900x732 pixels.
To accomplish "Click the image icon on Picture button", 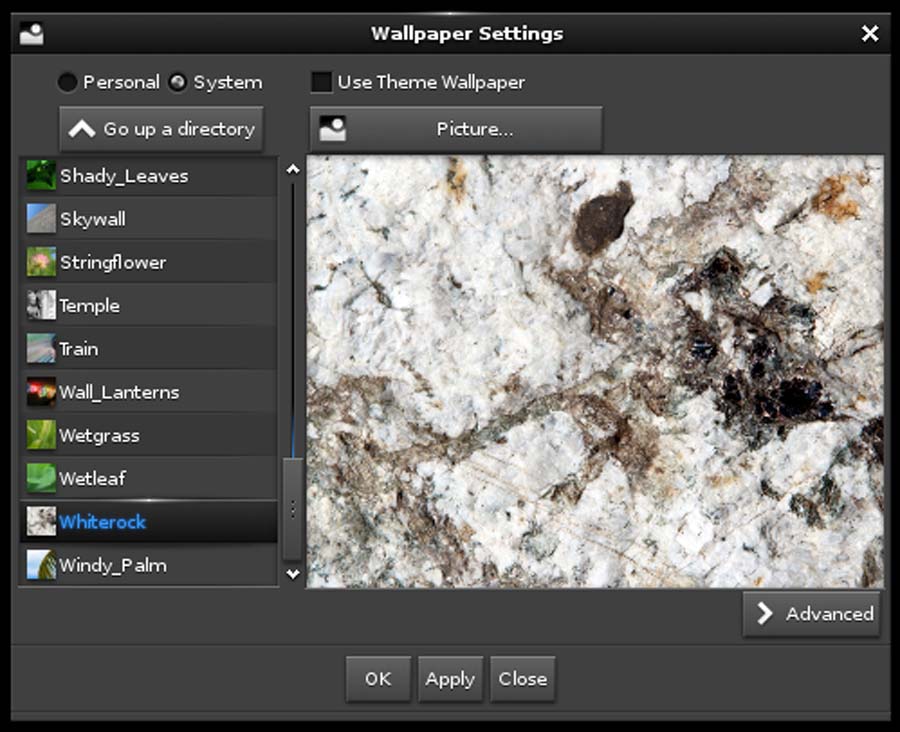I will click(332, 129).
